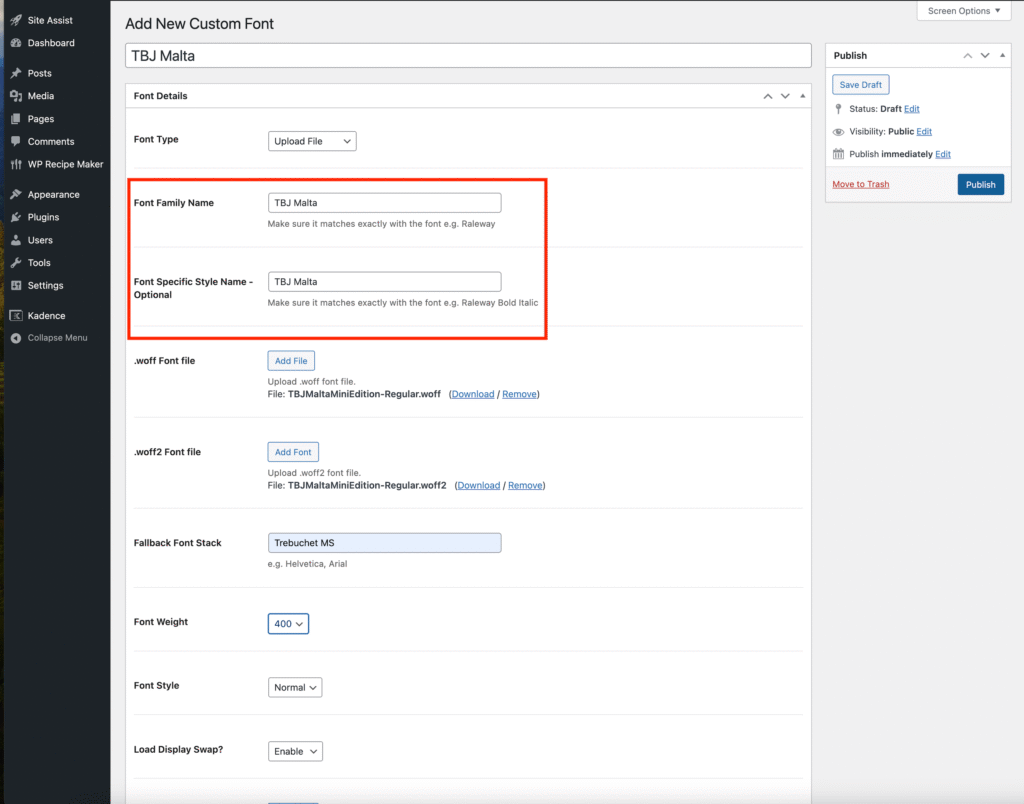
Task: Collapse the admin menu sidebar
Action: coord(56,338)
